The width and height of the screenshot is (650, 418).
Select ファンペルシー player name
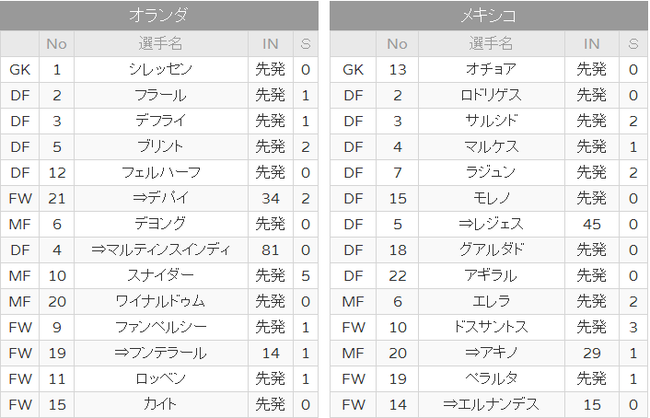(161, 327)
